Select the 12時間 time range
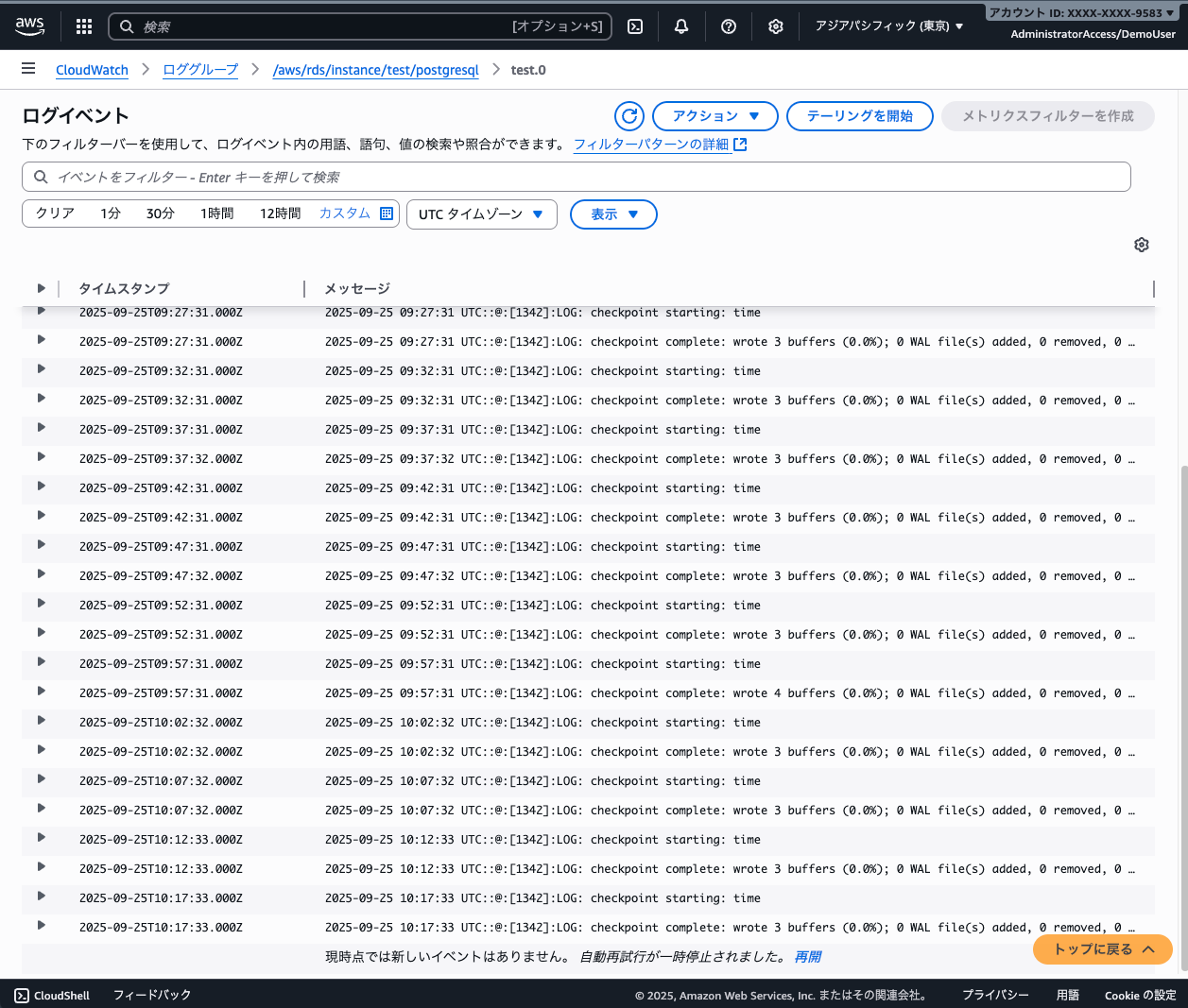1188x1008 pixels. click(280, 214)
